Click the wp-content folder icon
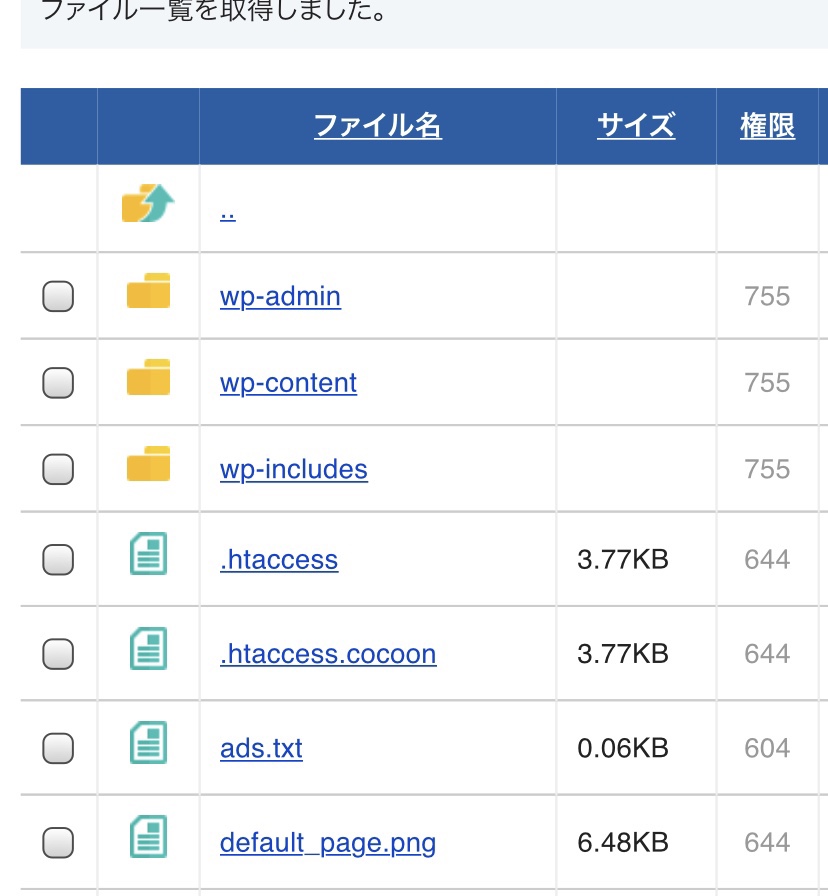Screen dimensions: 828x896 coord(149,377)
